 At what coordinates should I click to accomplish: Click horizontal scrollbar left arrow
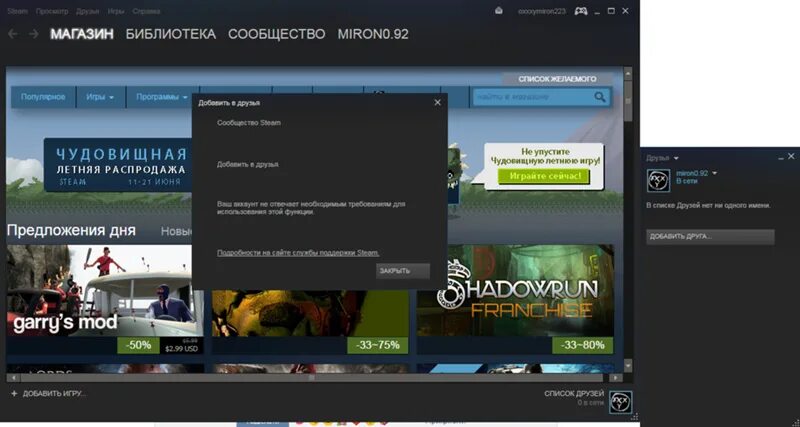click(13, 378)
